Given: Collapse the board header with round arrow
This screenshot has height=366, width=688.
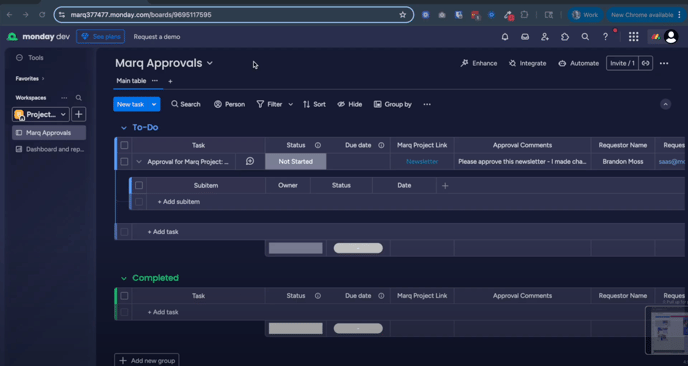Looking at the screenshot, I should [665, 104].
